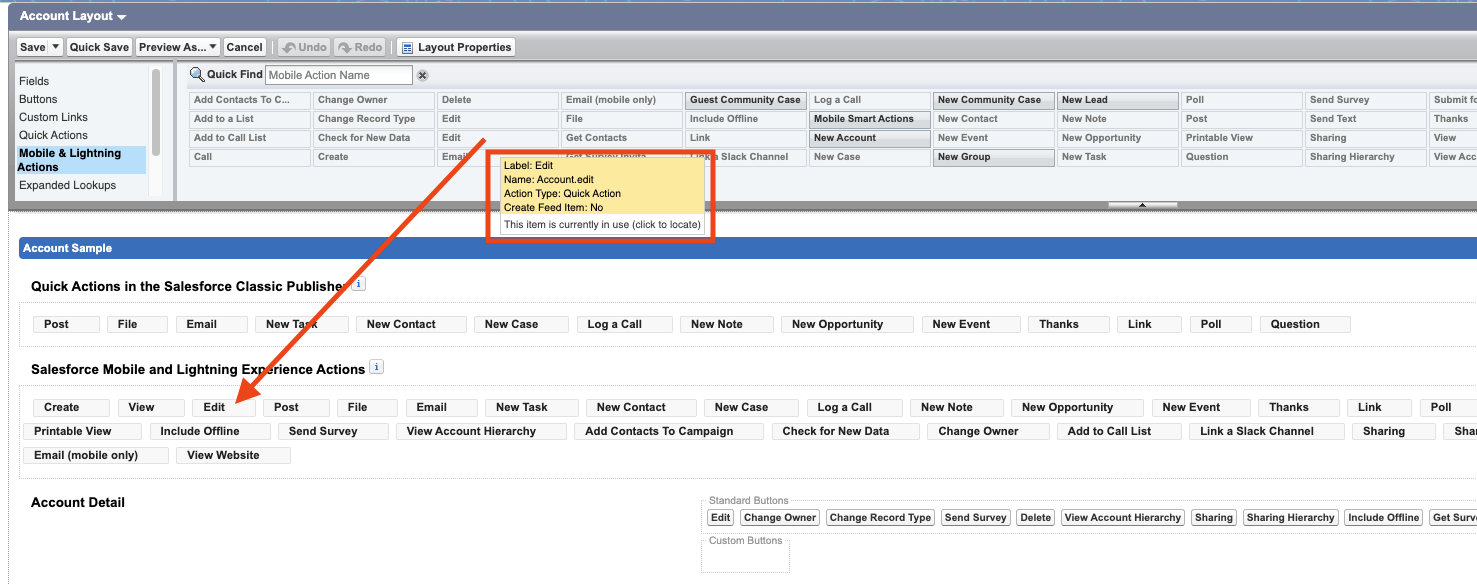
Task: Select New Lead palette item
Action: (x=1118, y=100)
